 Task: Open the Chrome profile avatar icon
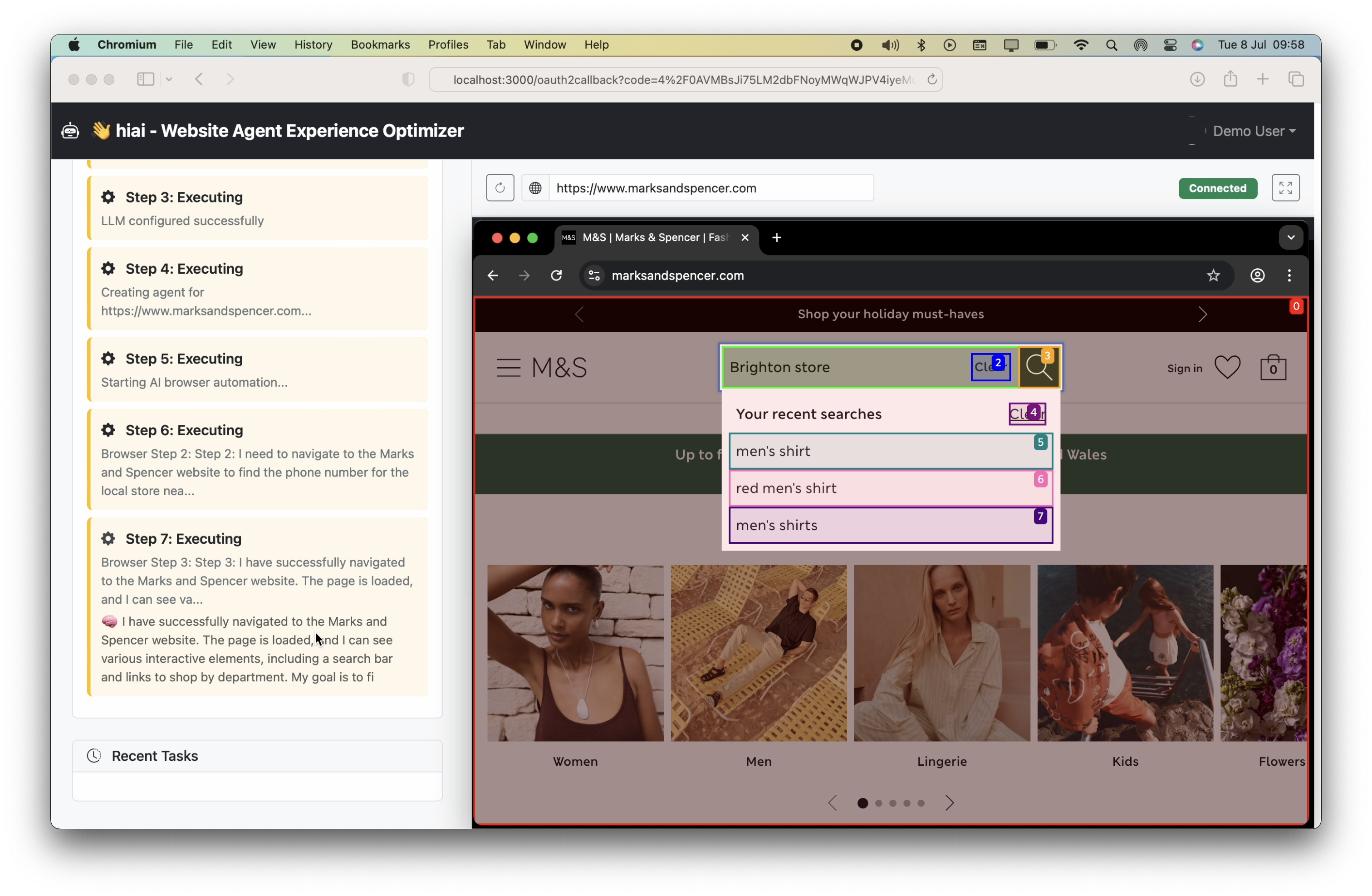pyautogui.click(x=1257, y=276)
